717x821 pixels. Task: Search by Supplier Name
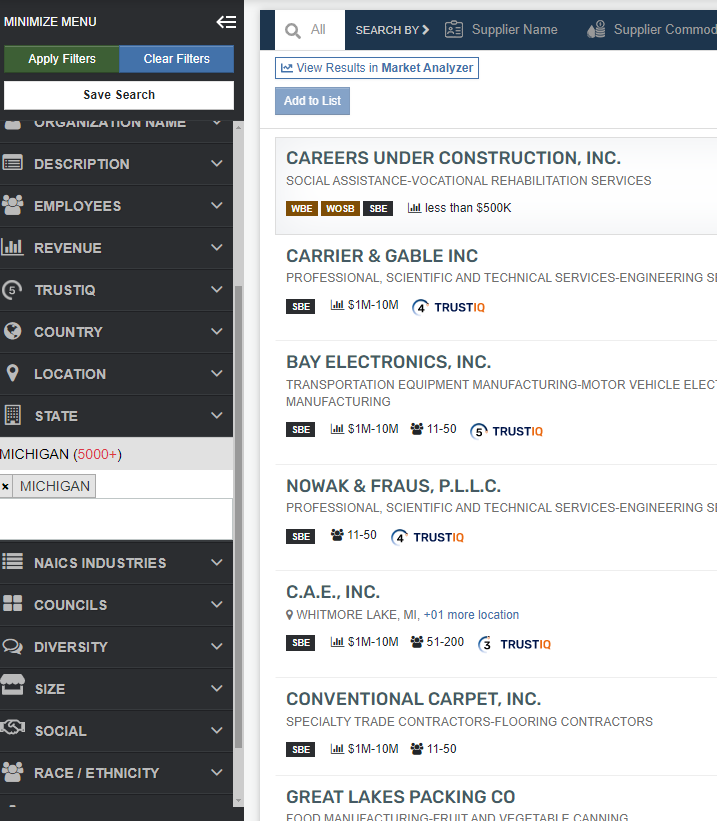pyautogui.click(x=501, y=29)
